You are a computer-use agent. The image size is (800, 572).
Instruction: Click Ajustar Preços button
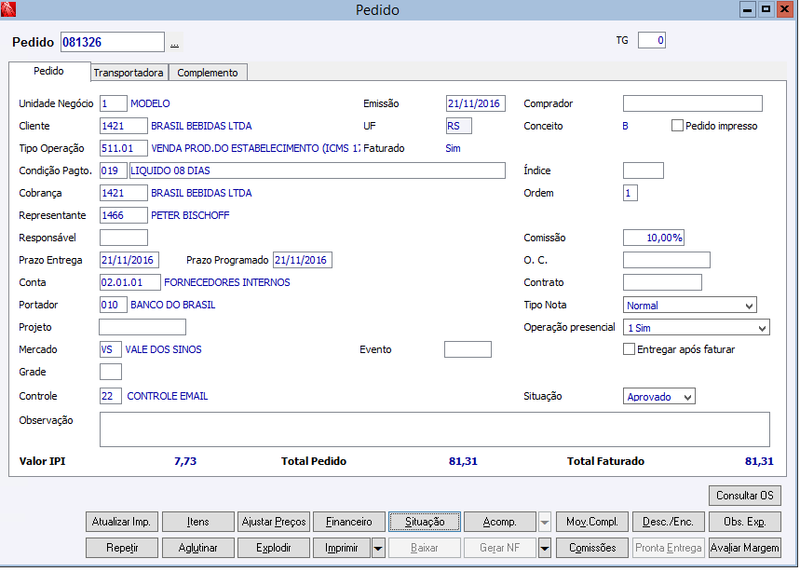click(273, 522)
